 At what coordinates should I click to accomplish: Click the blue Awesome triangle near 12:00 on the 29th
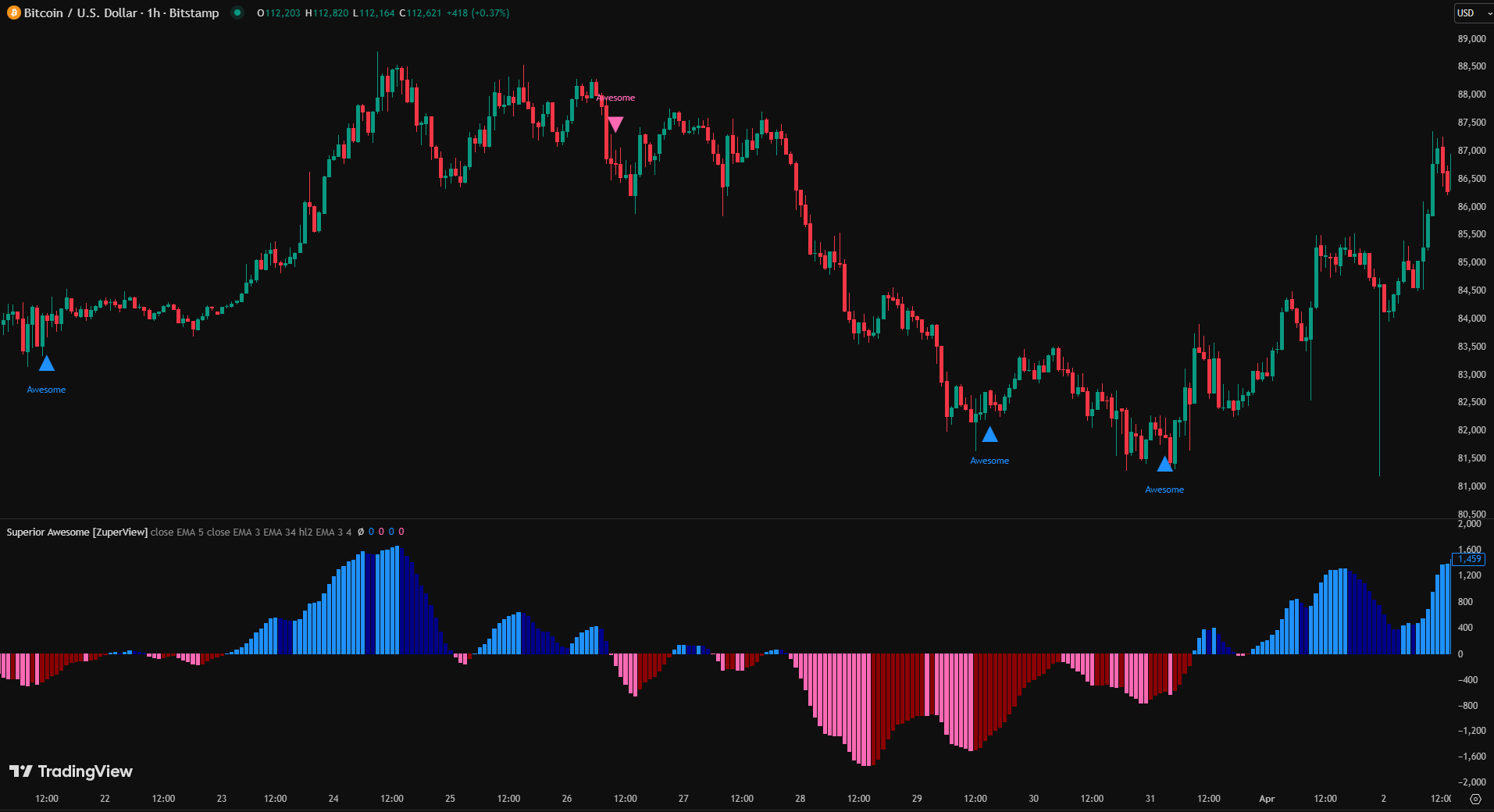tap(989, 435)
